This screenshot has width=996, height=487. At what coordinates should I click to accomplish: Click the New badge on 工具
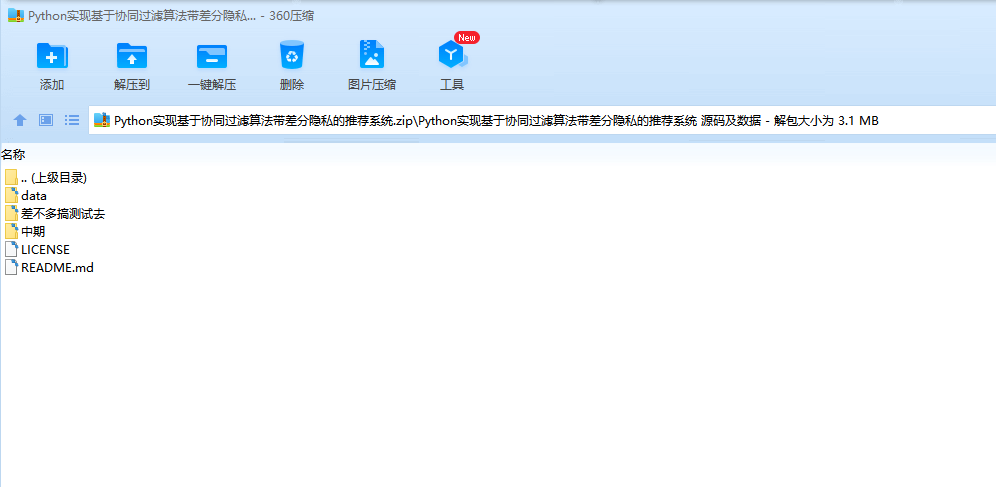coord(466,37)
